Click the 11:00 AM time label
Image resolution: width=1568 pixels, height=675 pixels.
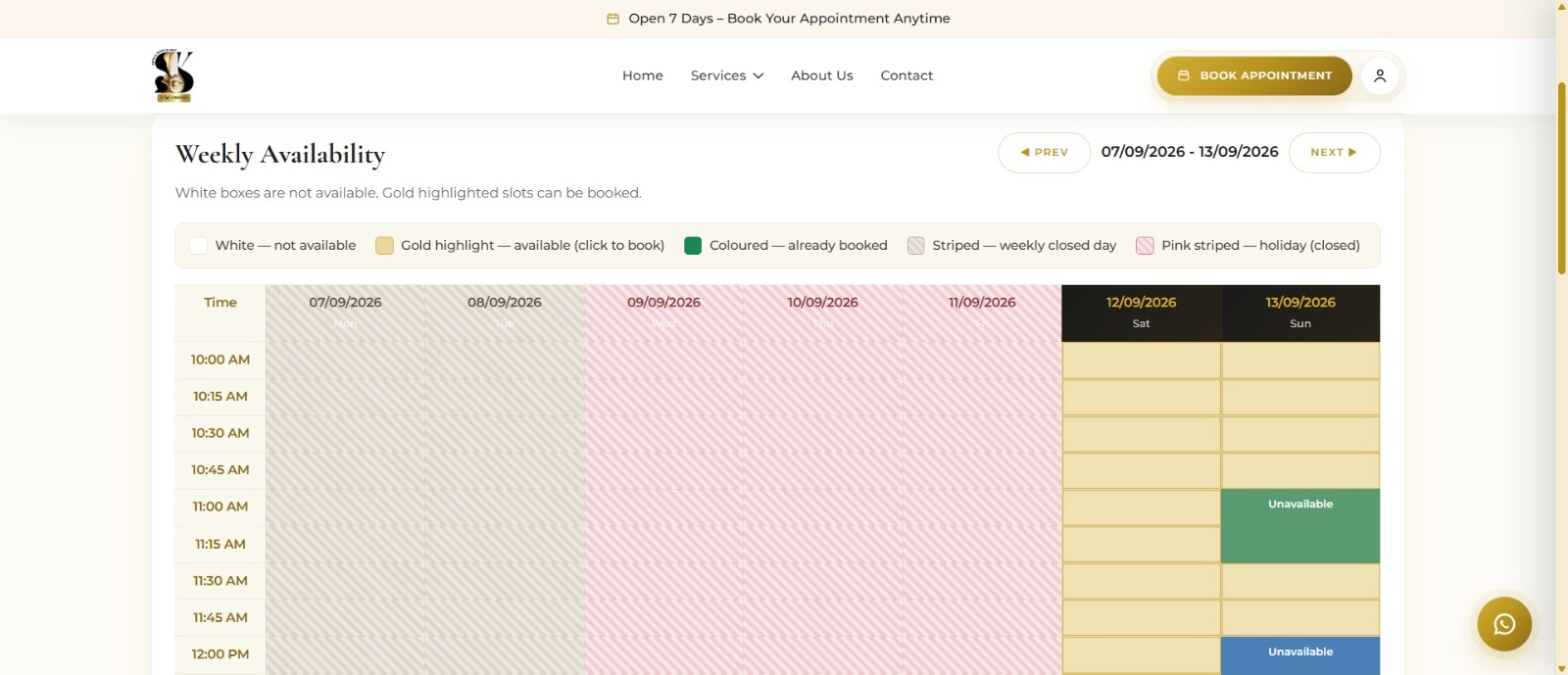click(220, 506)
